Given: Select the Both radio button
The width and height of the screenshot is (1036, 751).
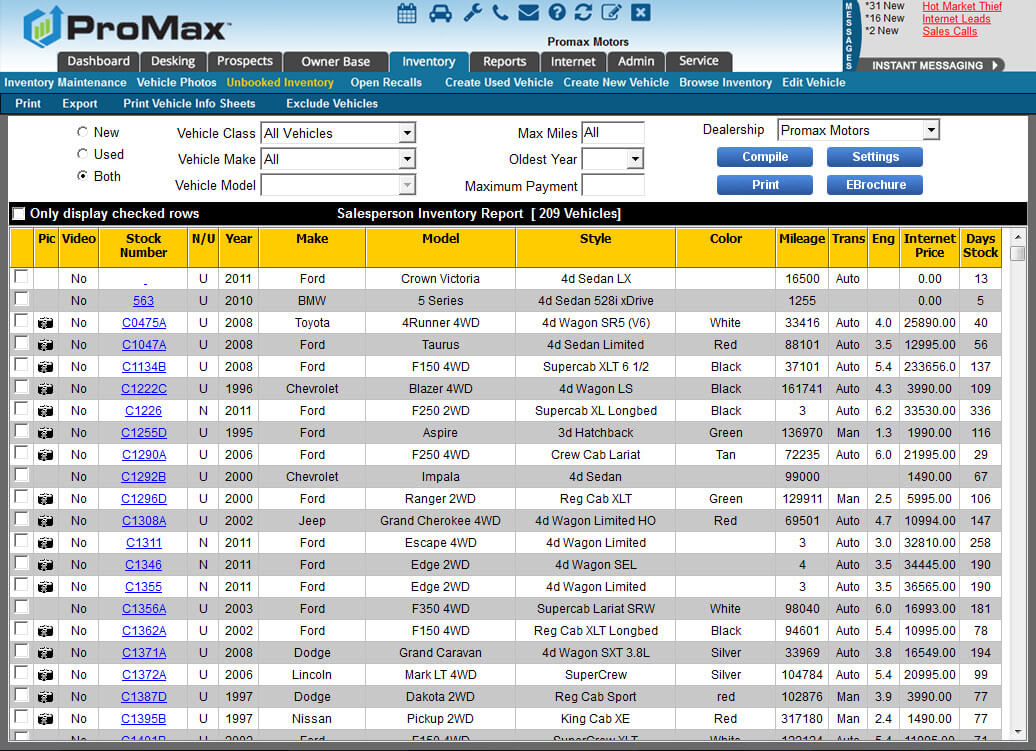Looking at the screenshot, I should tap(82, 175).
